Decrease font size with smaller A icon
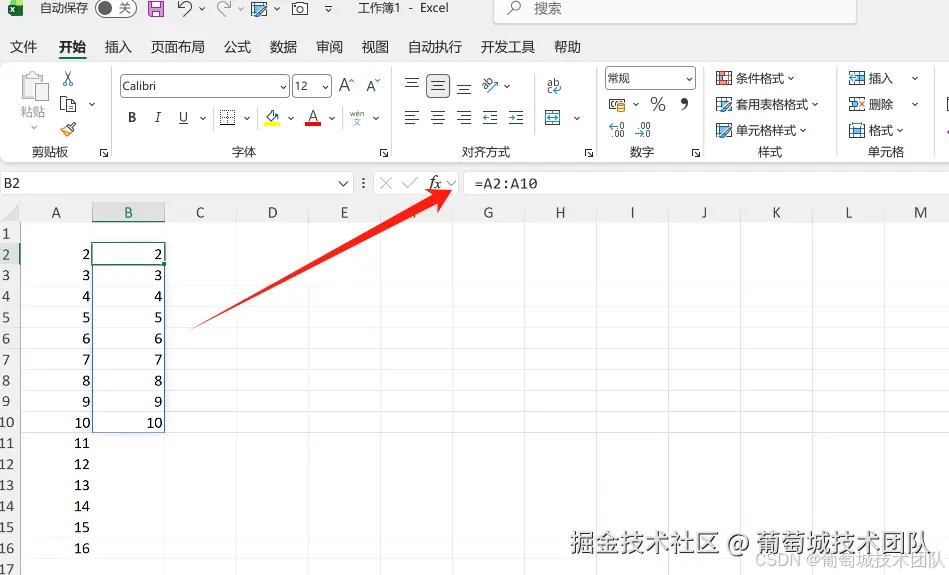Viewport: 949px width, 575px height. [373, 85]
